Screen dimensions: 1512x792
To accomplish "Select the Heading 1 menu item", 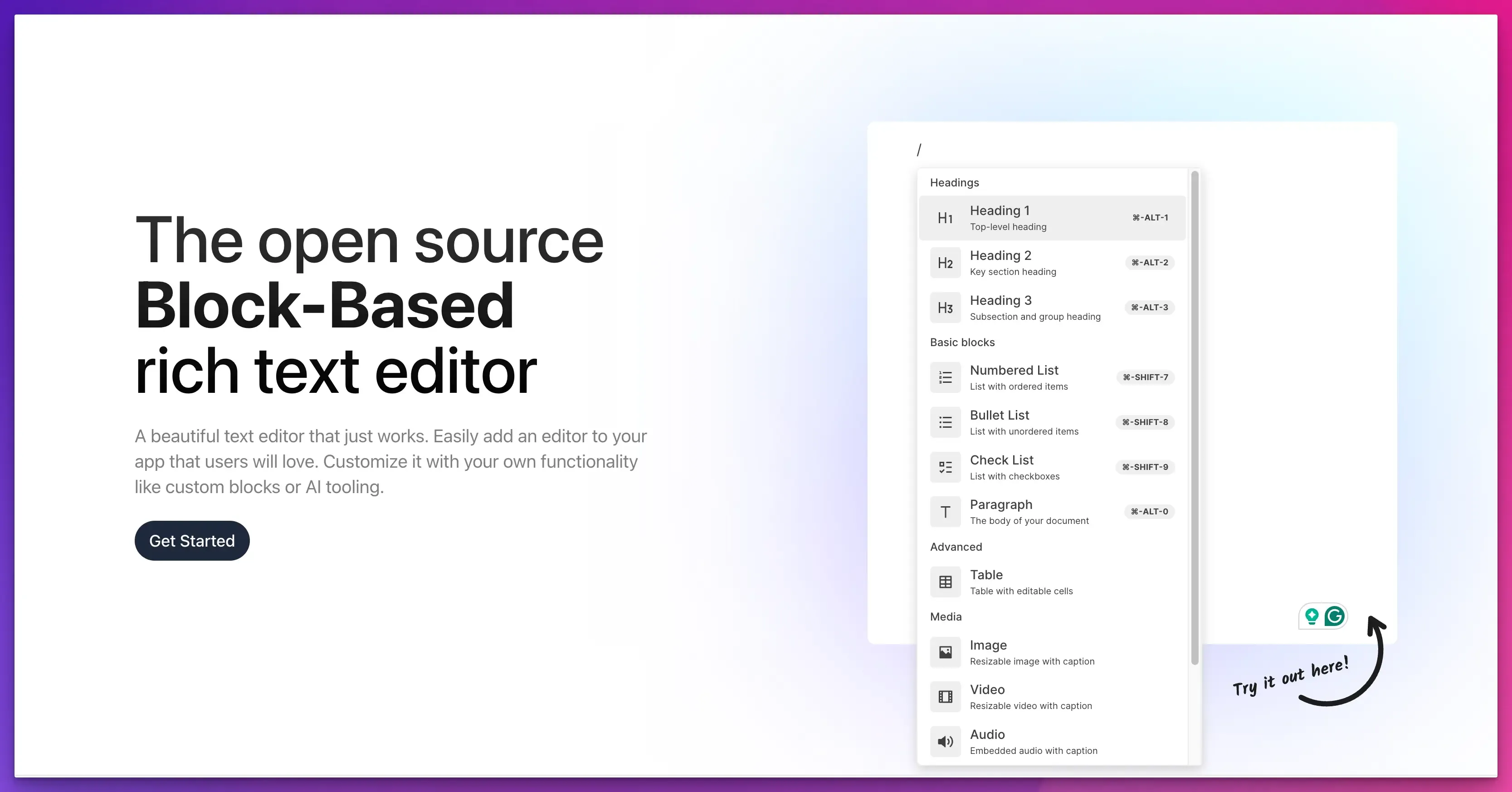I will click(x=1053, y=218).
